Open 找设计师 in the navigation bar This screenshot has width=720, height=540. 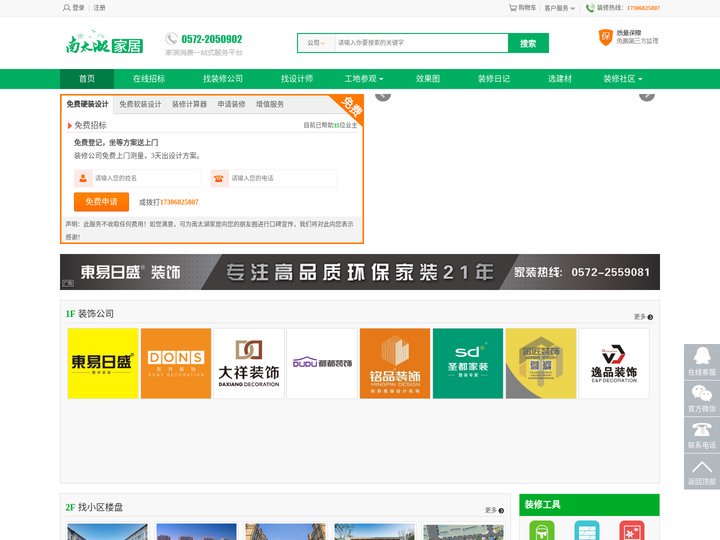tap(297, 79)
